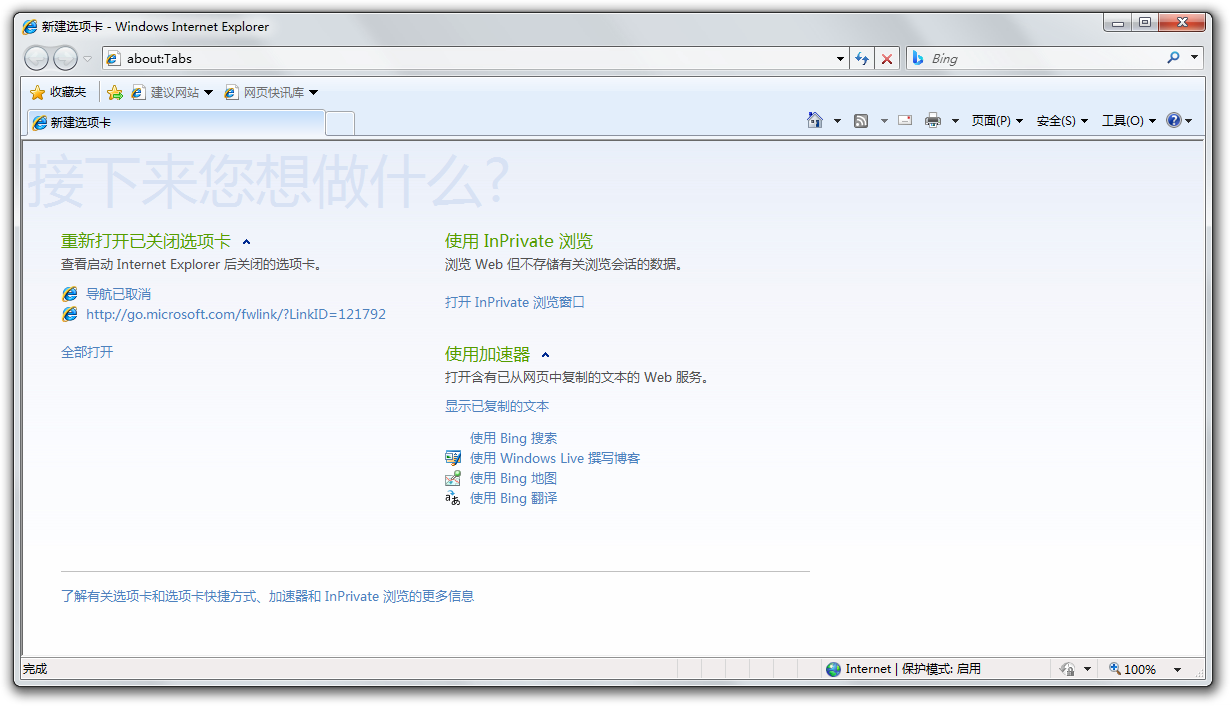Click the Bing logo in search box

click(x=917, y=58)
